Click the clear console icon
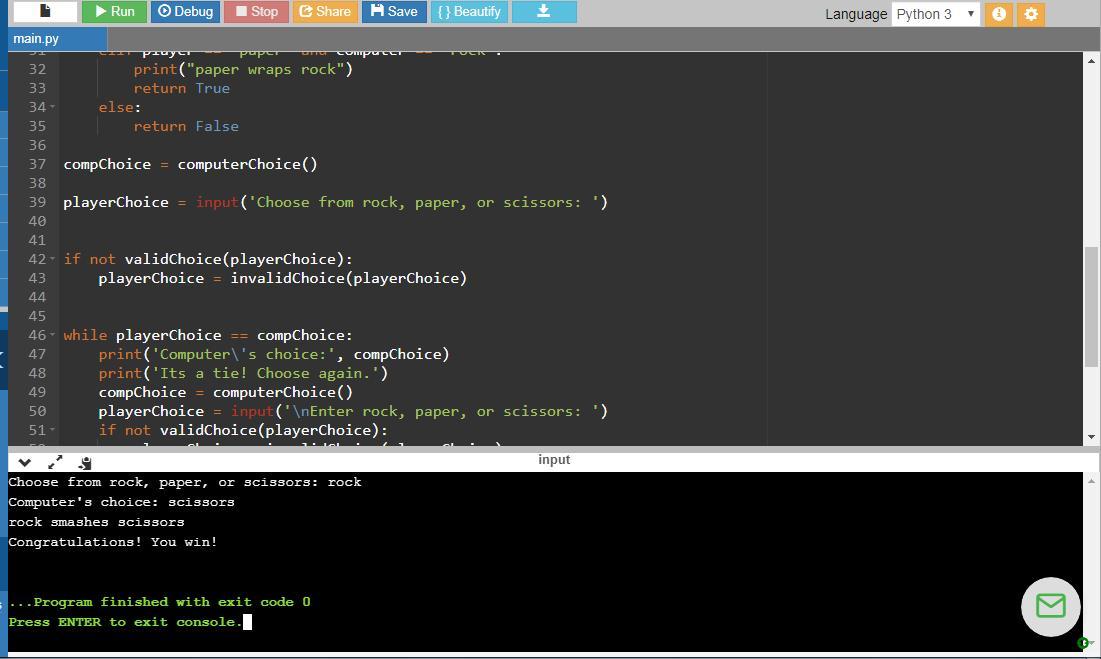1101x659 pixels. (x=85, y=462)
